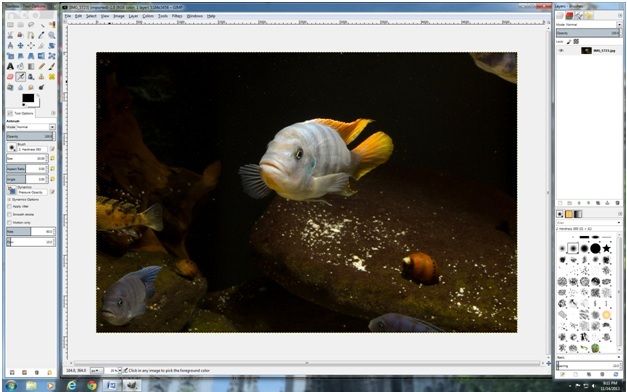The image size is (627, 392).
Task: Enable the Smooth stroke checkbox
Action: pos(9,214)
